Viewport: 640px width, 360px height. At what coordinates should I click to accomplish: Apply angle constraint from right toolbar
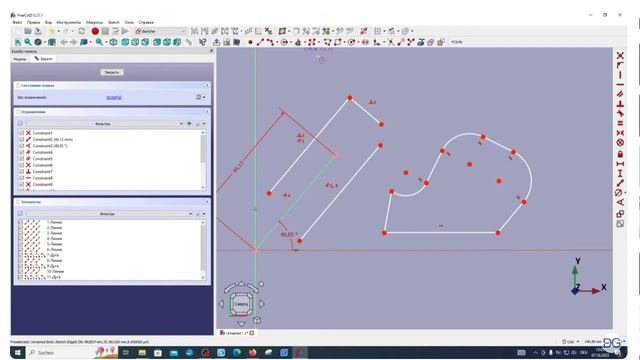pyautogui.click(x=620, y=202)
